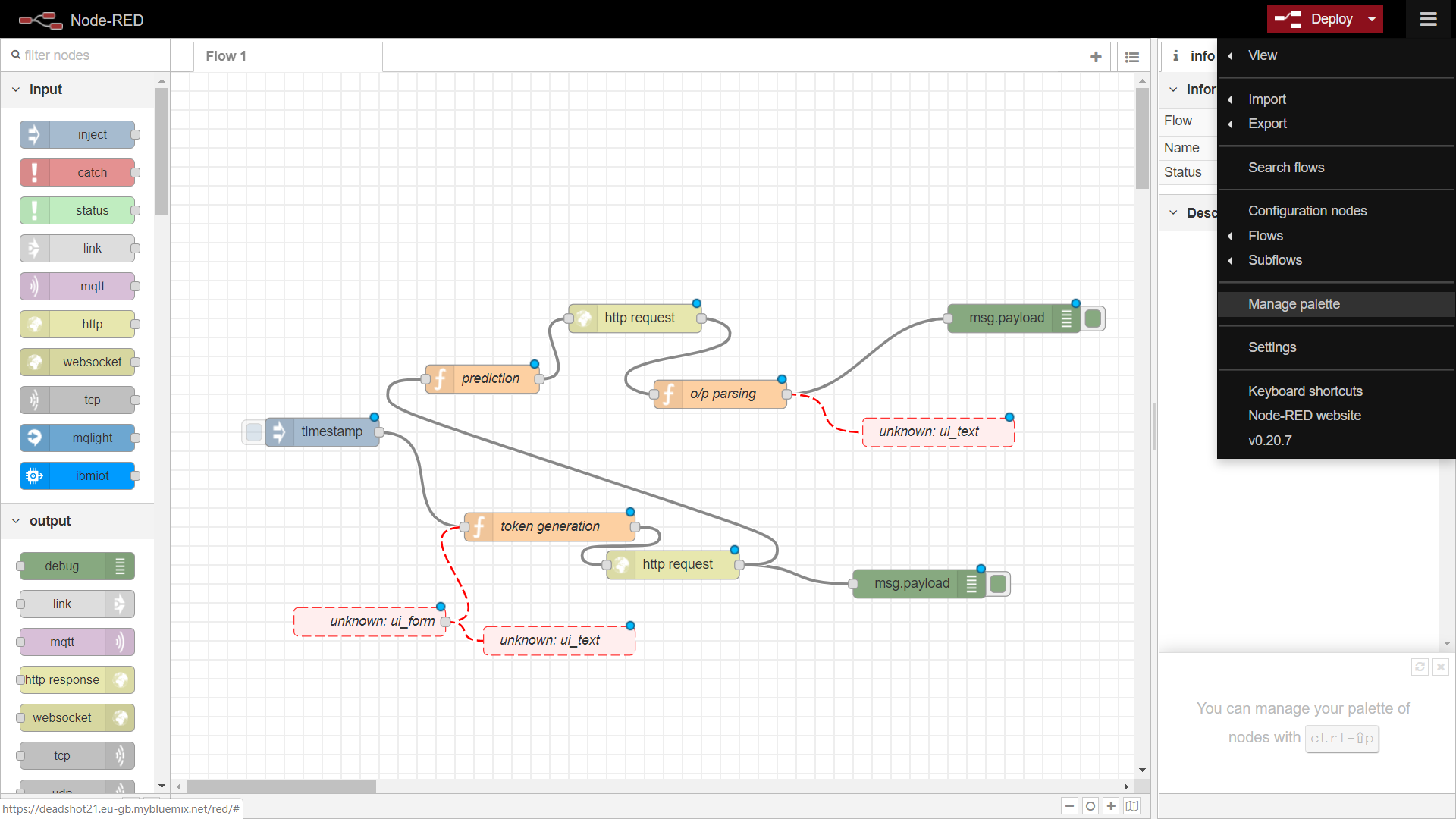
Task: Toggle the upper msg.payload debug node
Action: point(1093,318)
